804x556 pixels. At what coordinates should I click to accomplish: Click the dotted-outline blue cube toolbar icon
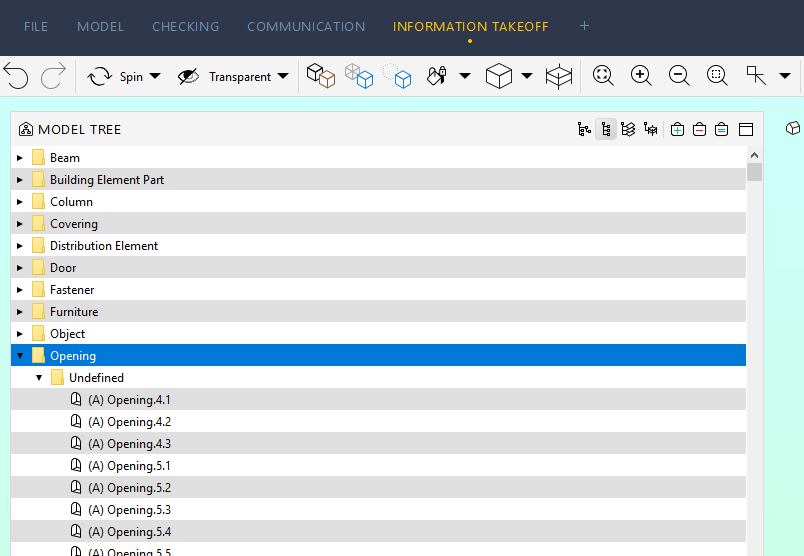[397, 76]
